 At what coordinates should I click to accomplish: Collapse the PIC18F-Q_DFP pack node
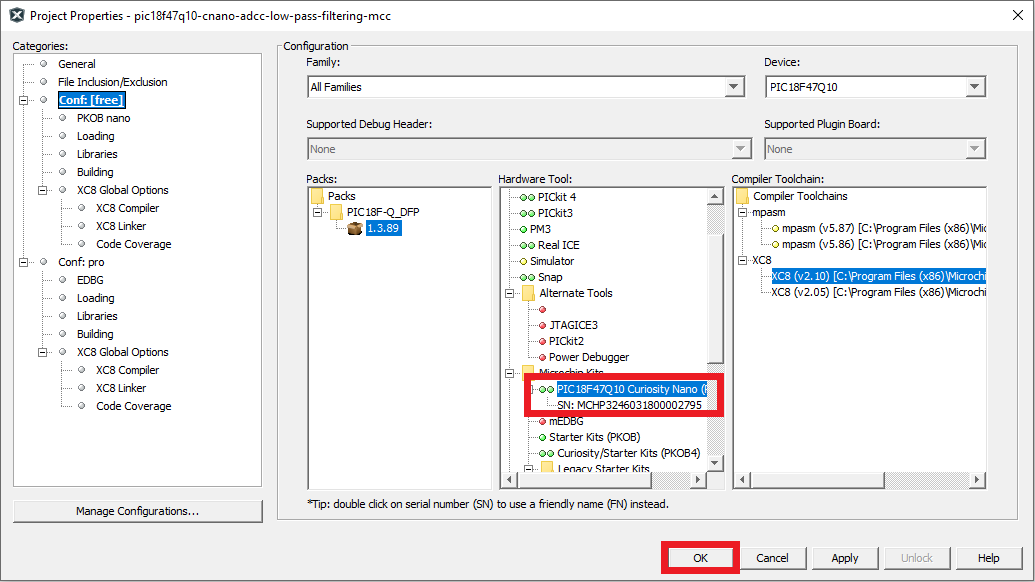click(317, 212)
